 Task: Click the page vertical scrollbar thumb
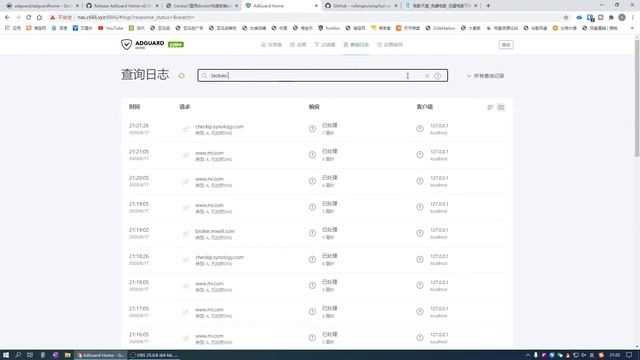pos(637,98)
